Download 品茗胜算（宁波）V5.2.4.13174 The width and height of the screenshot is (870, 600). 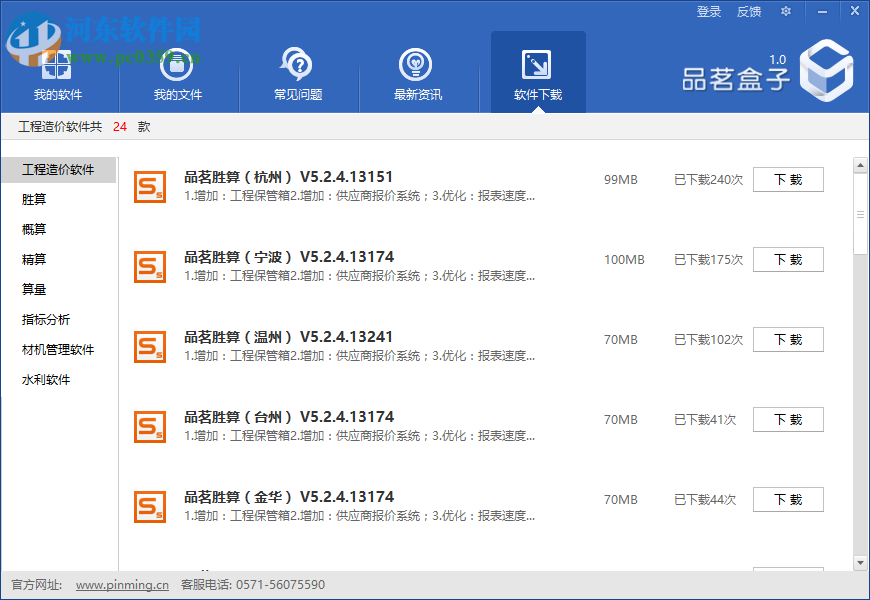coord(788,259)
